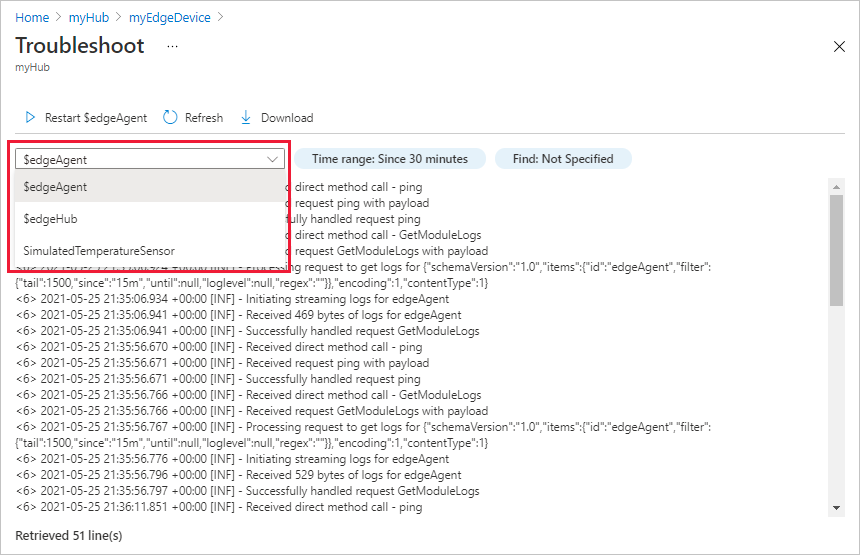Open the ellipsis menu beside Troubleshoot
This screenshot has height=555, width=860.
pos(172,47)
